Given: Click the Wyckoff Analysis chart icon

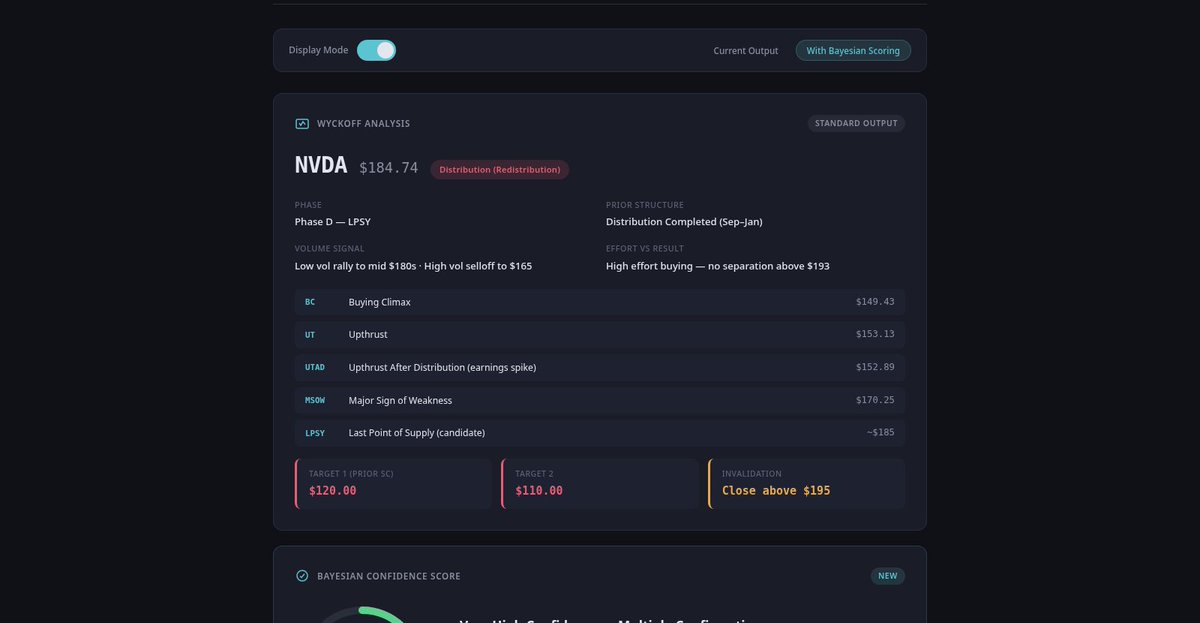Looking at the screenshot, I should pyautogui.click(x=302, y=124).
